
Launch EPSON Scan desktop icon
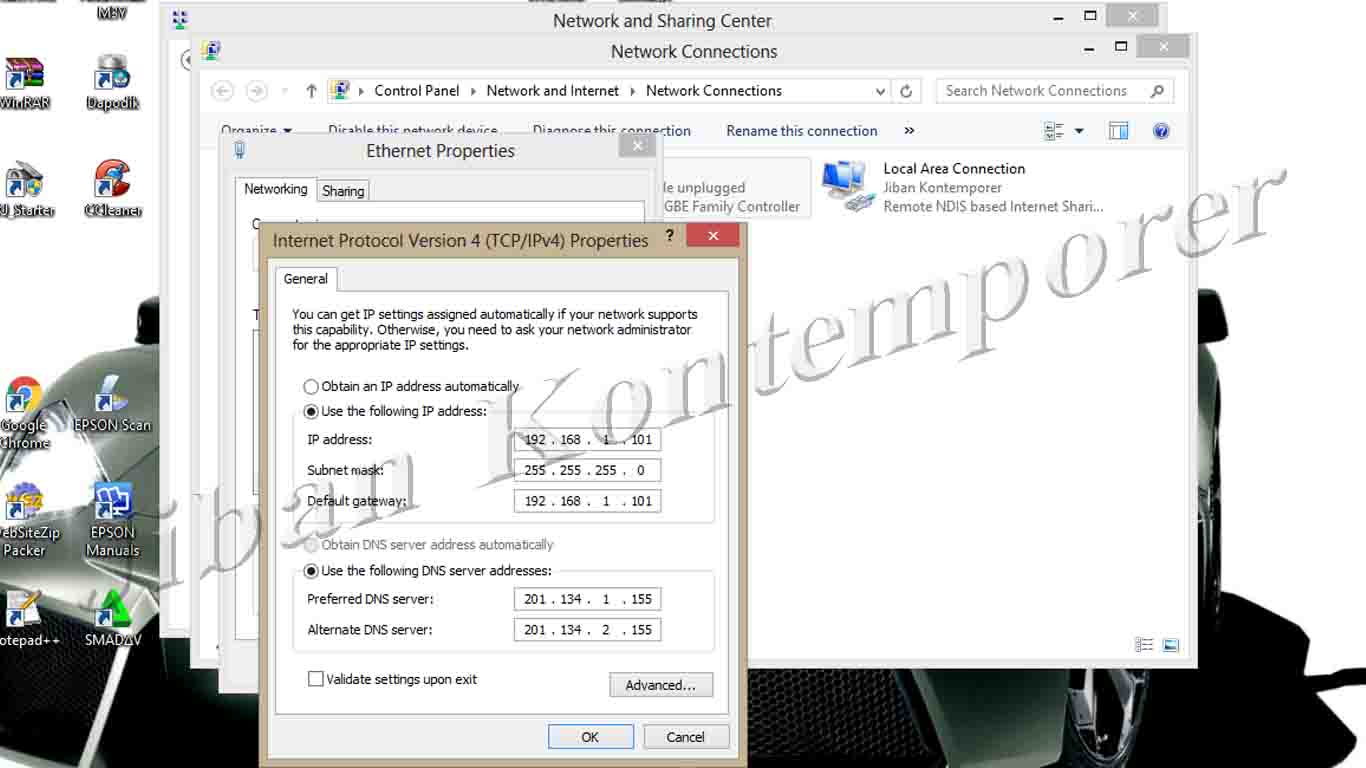point(112,405)
